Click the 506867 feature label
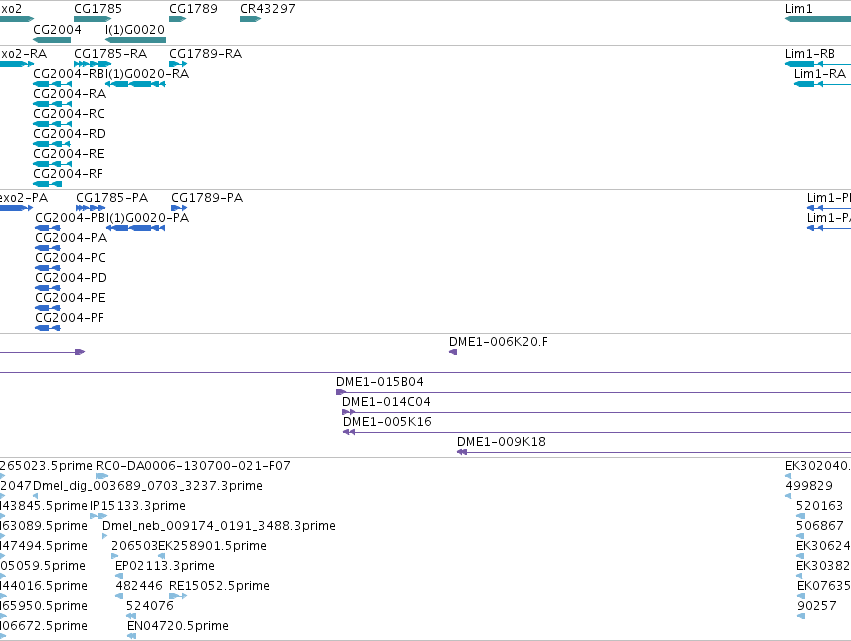 (x=820, y=526)
